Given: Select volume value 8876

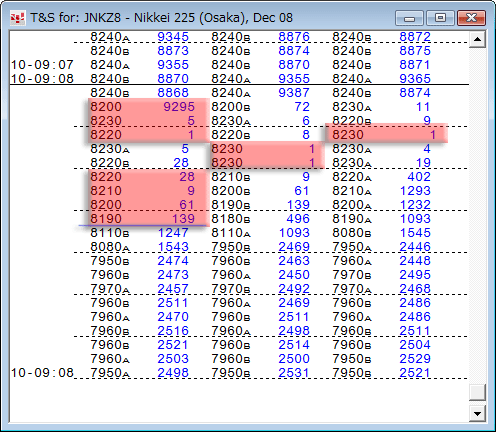Looking at the screenshot, I should coord(294,37).
